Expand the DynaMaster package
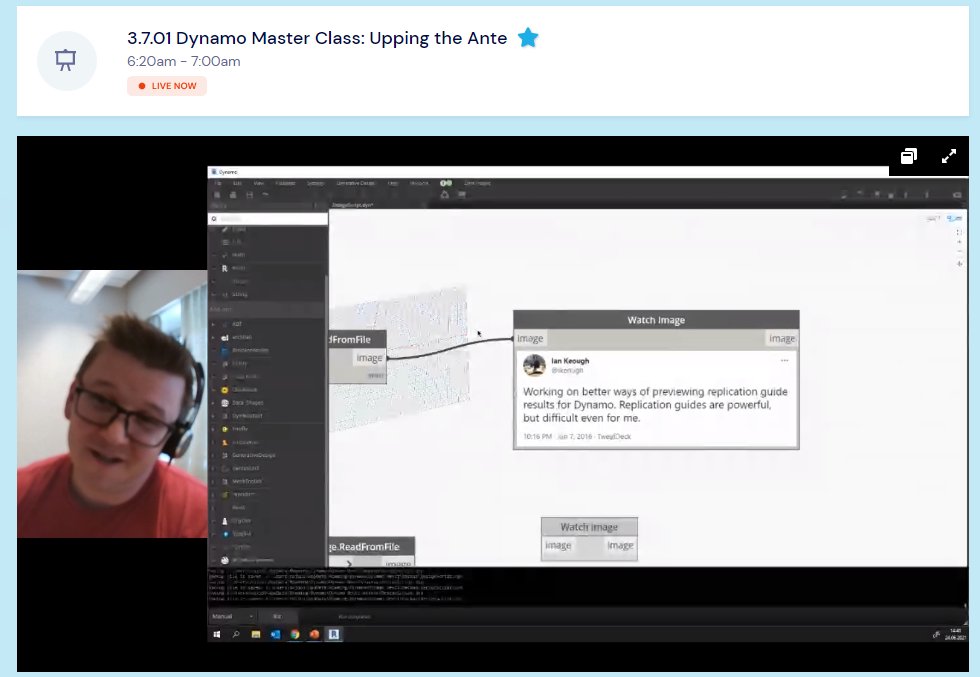This screenshot has width=980, height=677. tap(214, 416)
